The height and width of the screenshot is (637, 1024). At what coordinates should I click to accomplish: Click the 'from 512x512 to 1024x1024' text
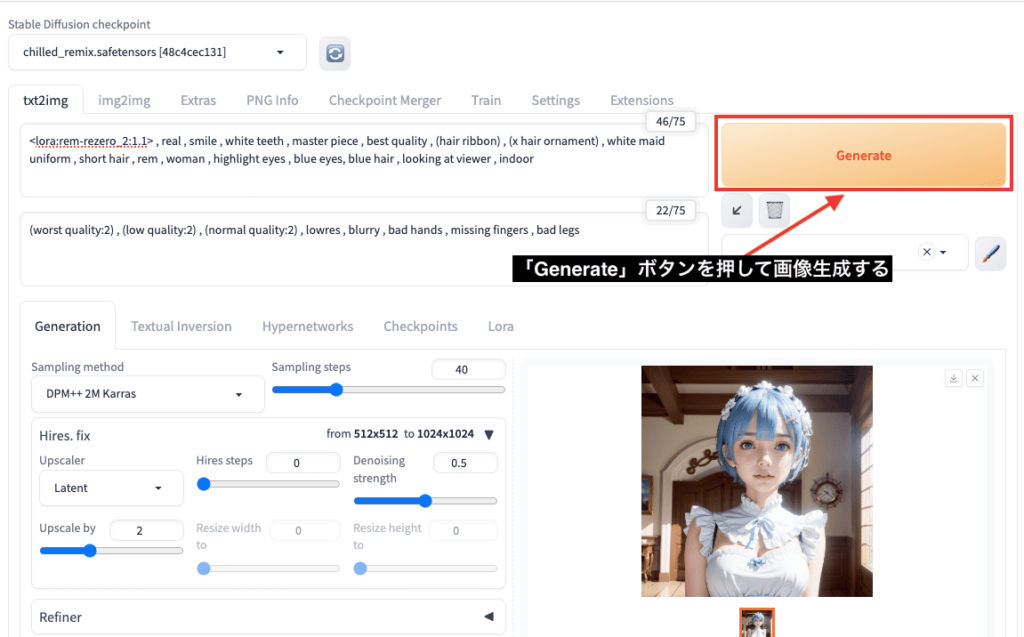[400, 434]
